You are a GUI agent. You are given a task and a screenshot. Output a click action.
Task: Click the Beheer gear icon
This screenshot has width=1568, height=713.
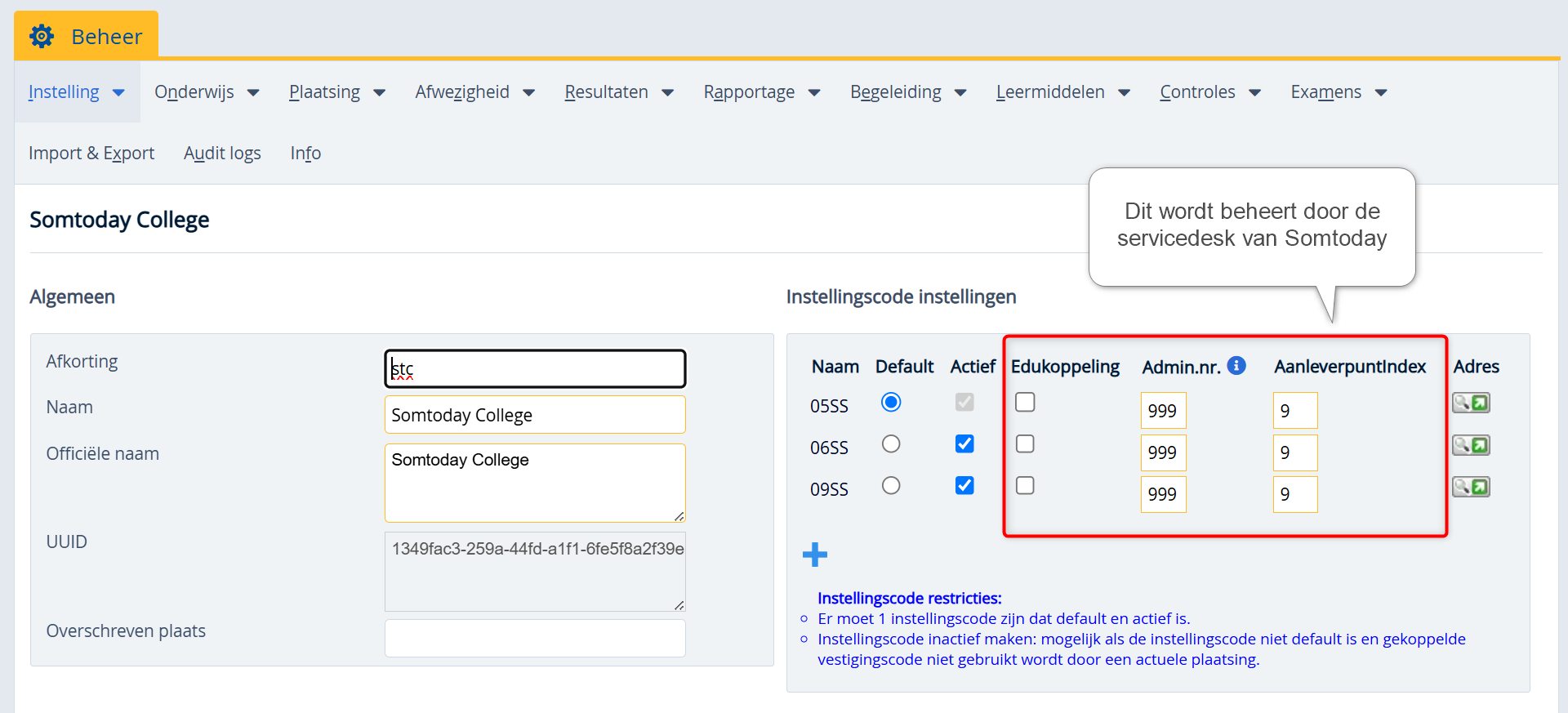click(42, 36)
